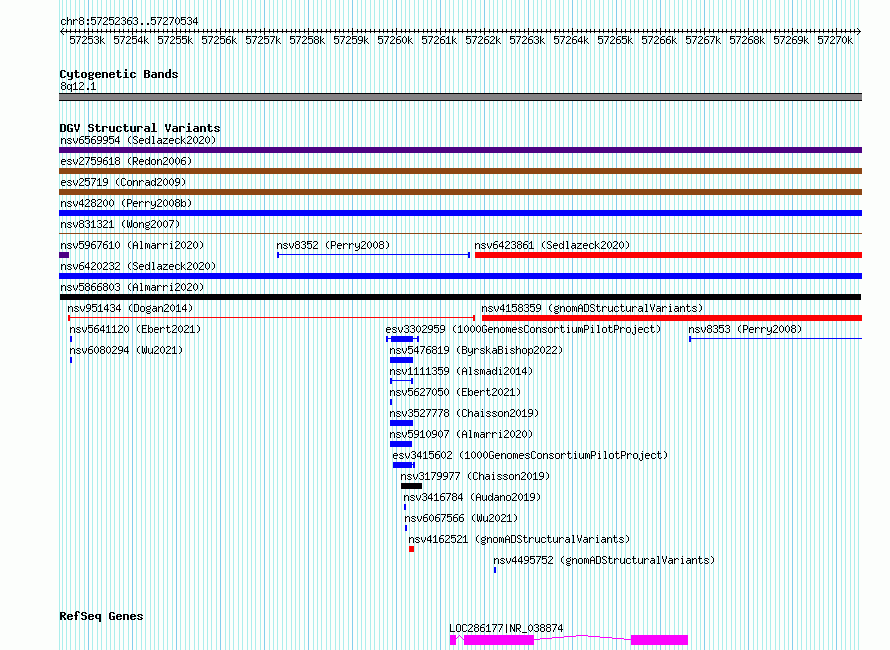This screenshot has height=650, width=890.
Task: Click the 57265k ruler position label
Action: click(x=615, y=40)
